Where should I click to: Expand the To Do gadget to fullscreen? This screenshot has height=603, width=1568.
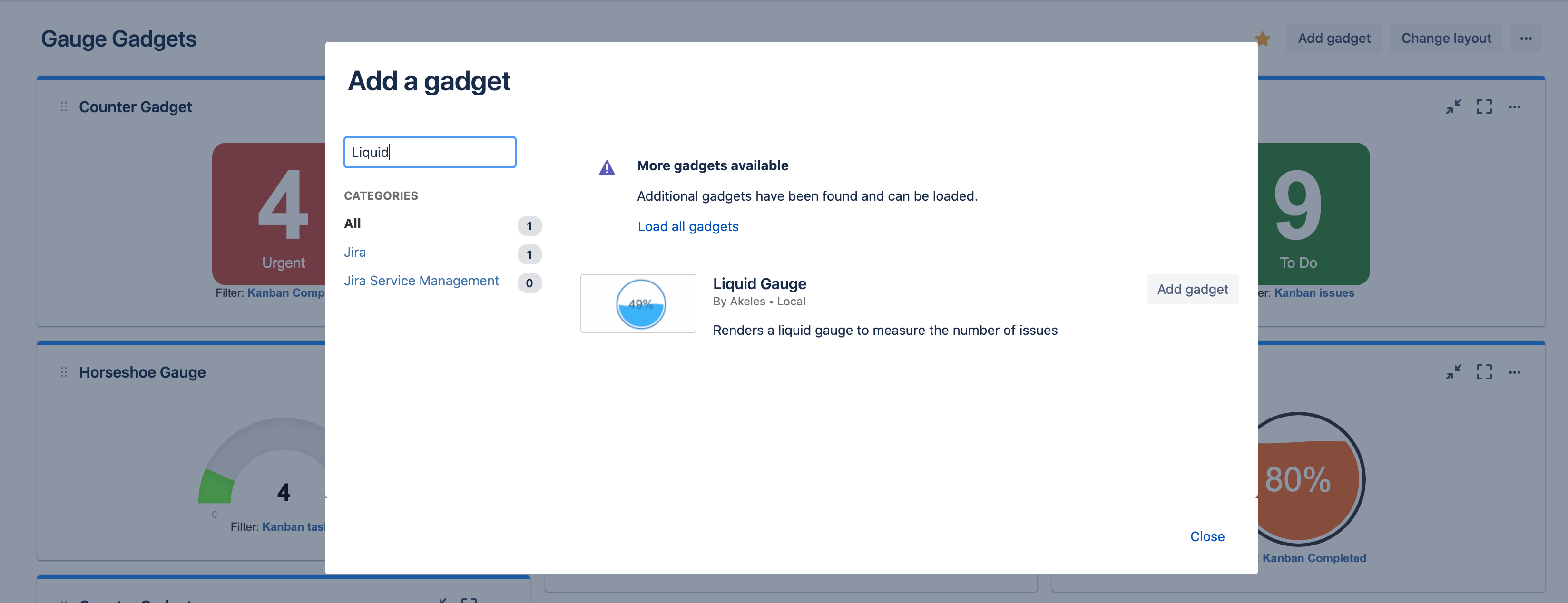tap(1485, 107)
